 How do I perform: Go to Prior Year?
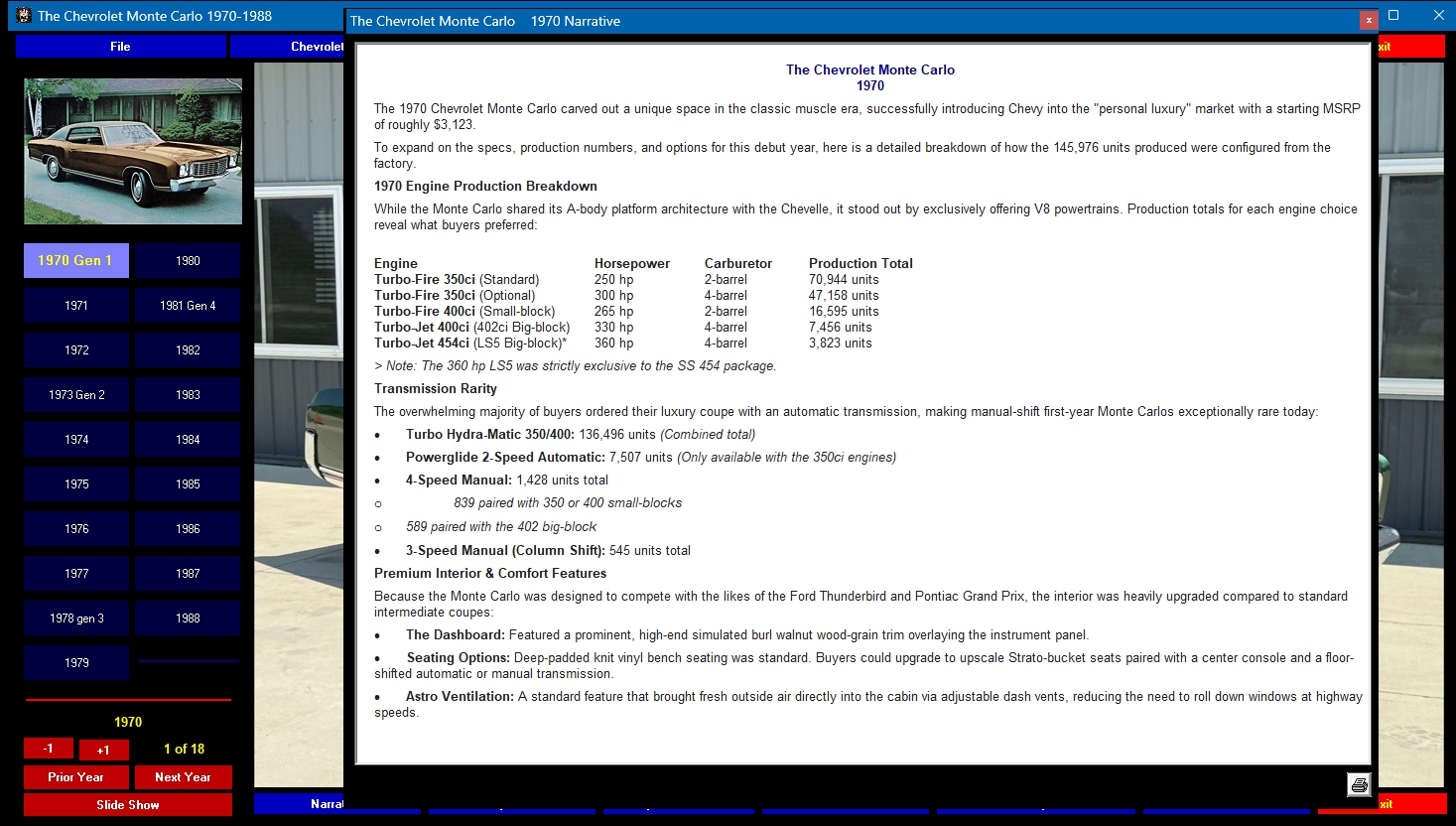(x=75, y=777)
